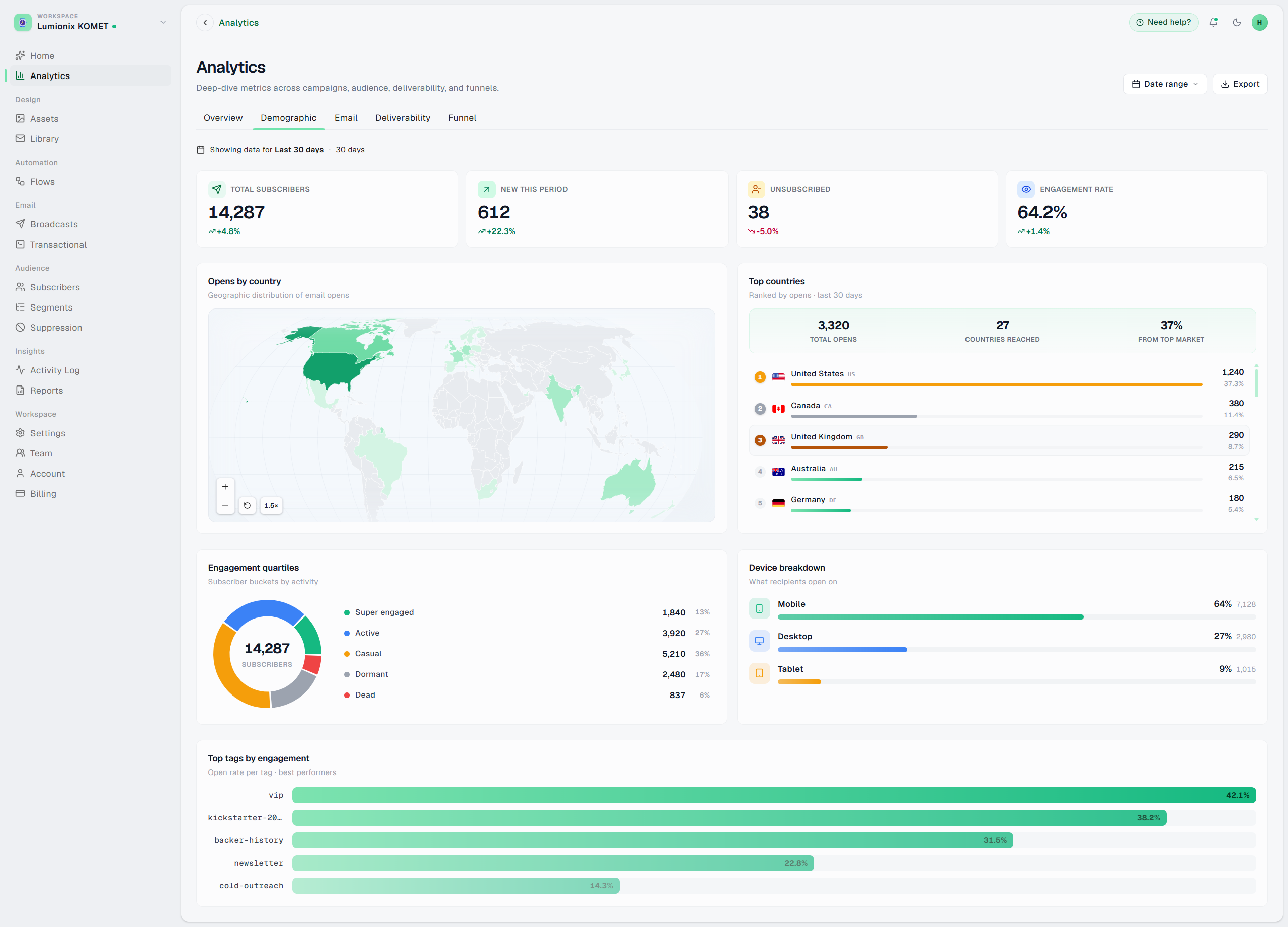1288x927 pixels.
Task: Click the newsletter tag bar
Action: point(552,863)
